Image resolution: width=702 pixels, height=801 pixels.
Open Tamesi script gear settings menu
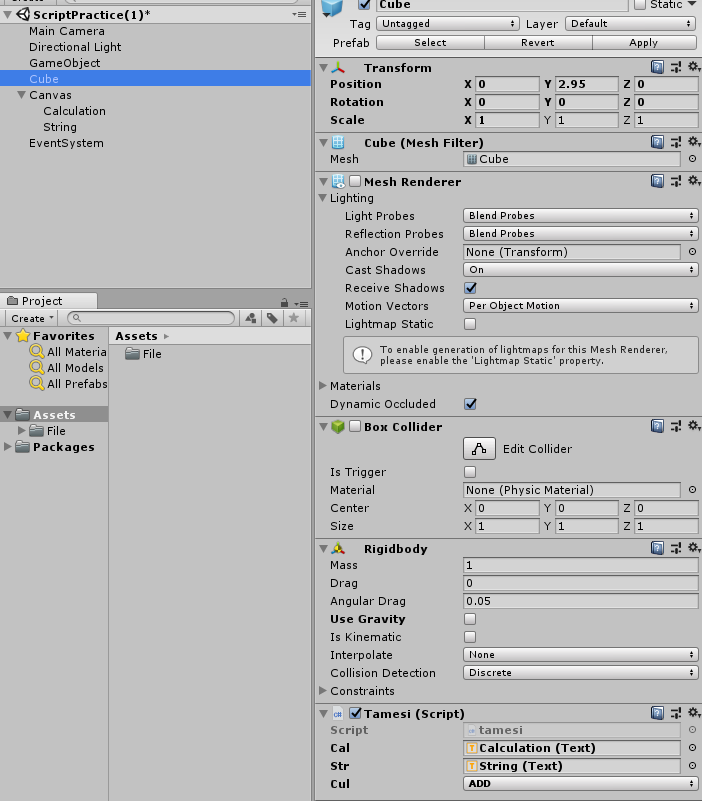tap(694, 713)
